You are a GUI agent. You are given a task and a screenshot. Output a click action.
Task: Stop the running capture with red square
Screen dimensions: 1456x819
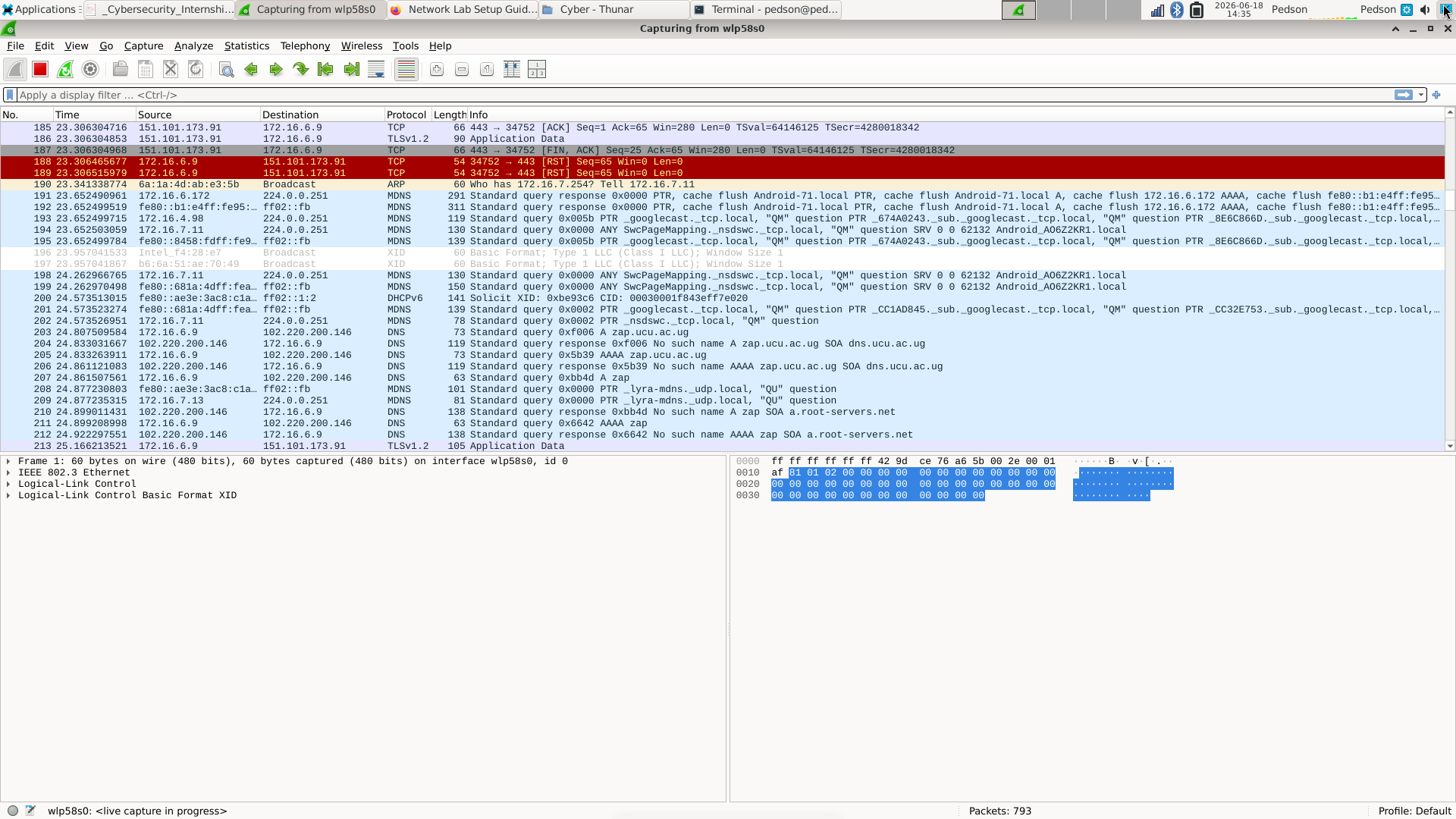click(40, 70)
